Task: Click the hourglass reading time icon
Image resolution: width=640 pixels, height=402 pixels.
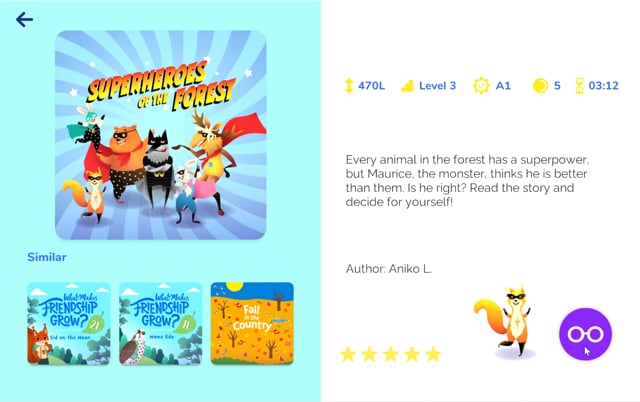Action: (579, 86)
